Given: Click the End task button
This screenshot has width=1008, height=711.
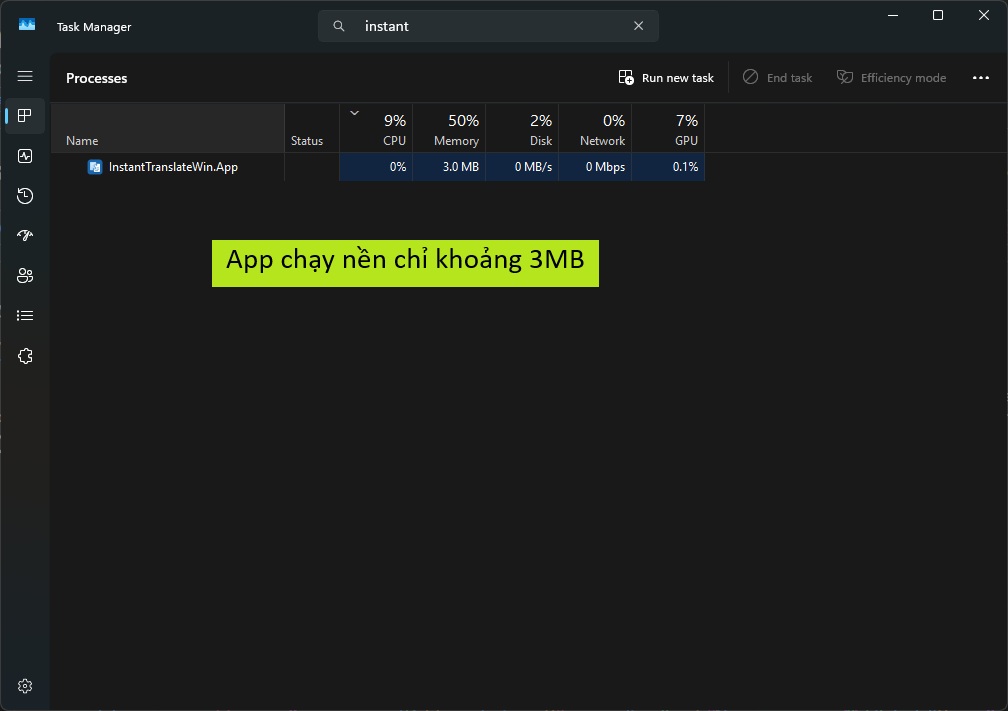Looking at the screenshot, I should point(778,78).
